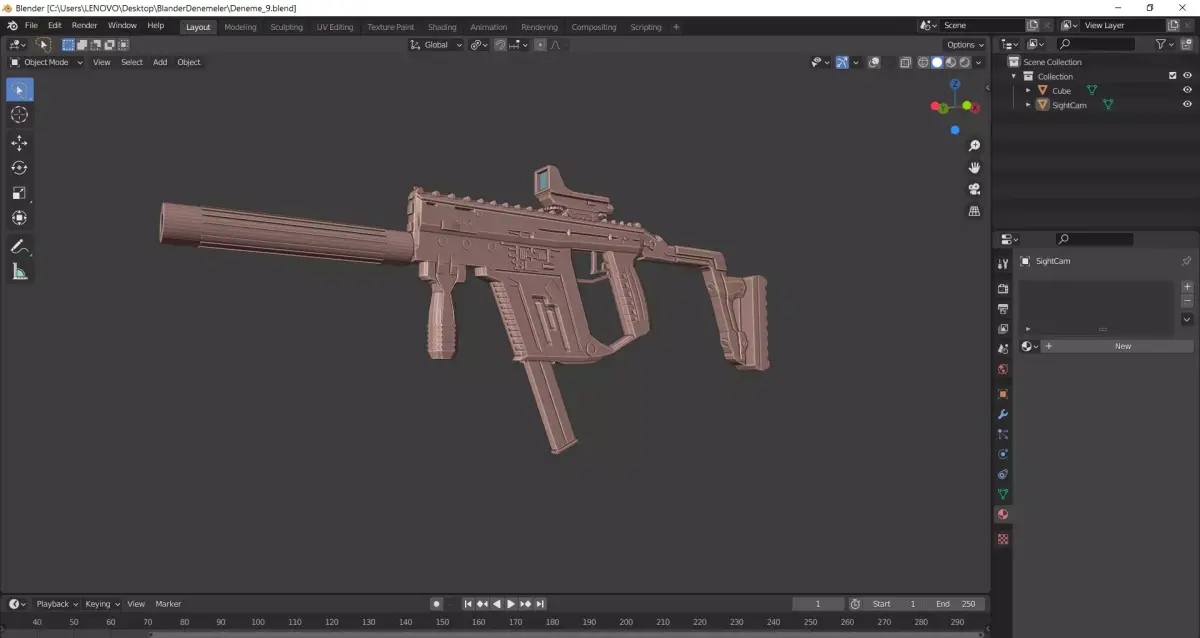Open viewport shading options arrow
The width and height of the screenshot is (1200, 638).
click(979, 62)
